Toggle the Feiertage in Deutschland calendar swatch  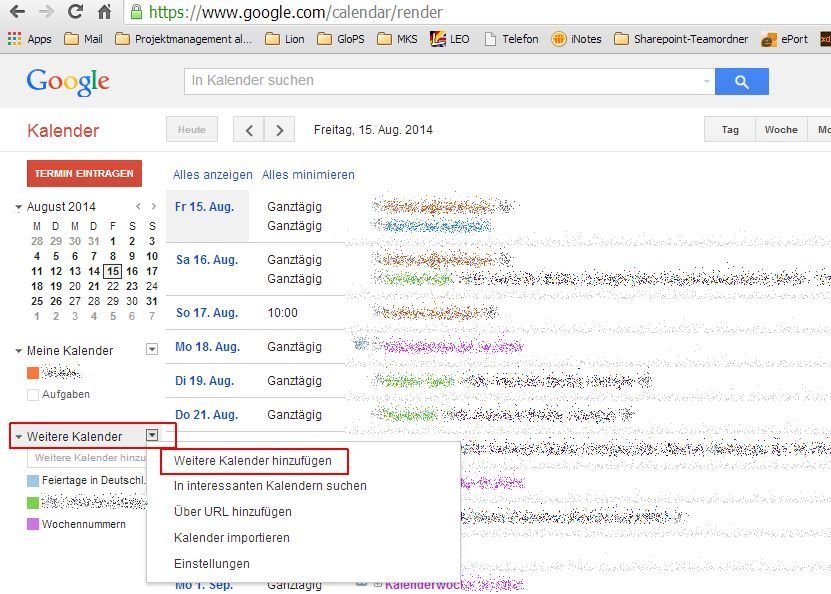33,481
